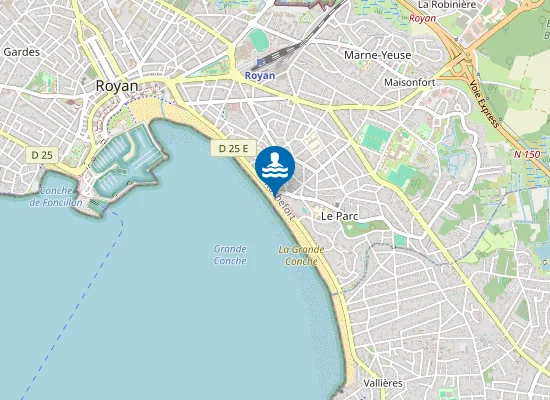Click the green oval stadium near station
Image resolution: width=550 pixels, height=400 pixels.
[x=260, y=40]
